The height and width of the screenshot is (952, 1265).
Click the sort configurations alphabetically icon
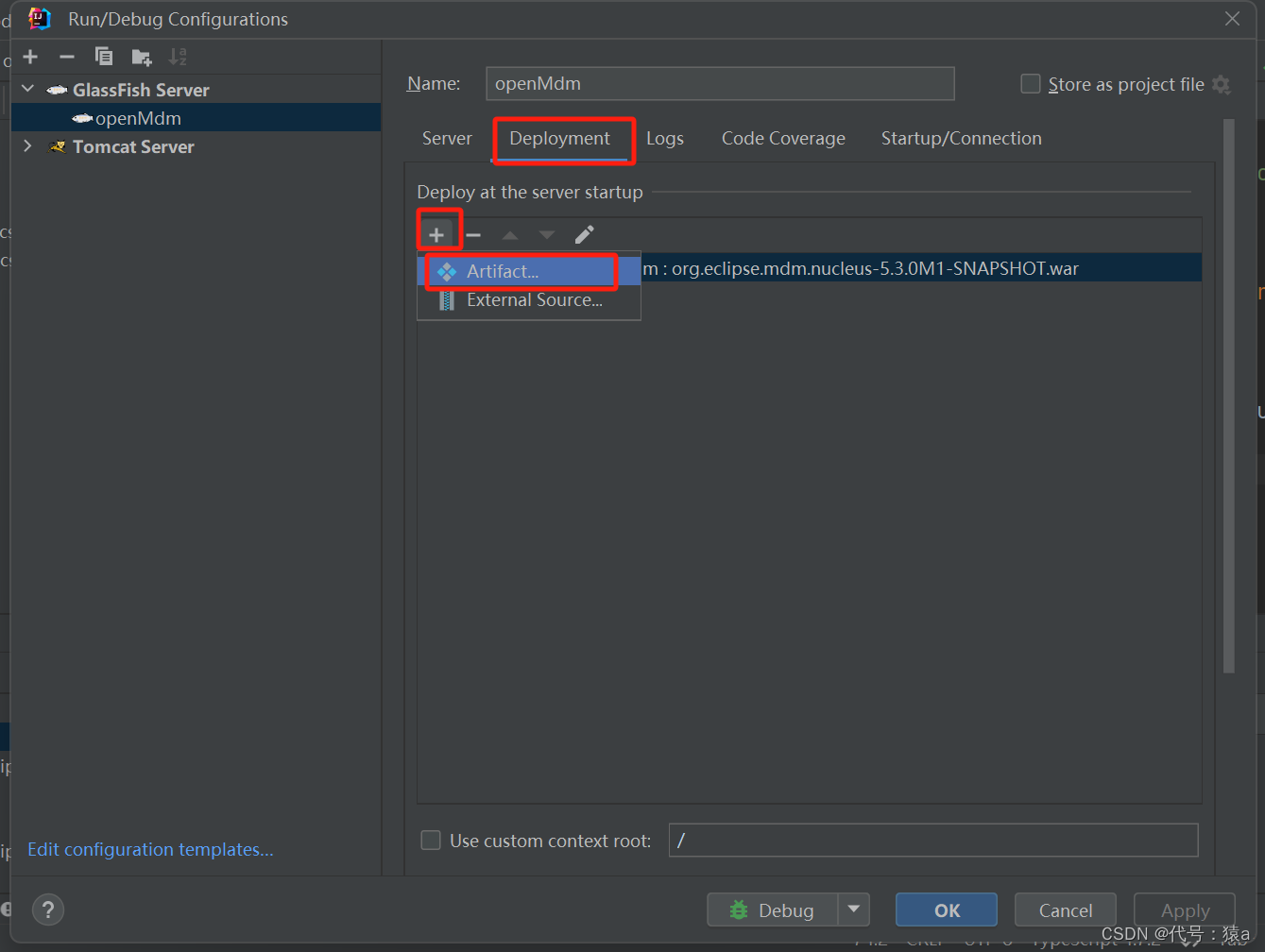(x=178, y=57)
